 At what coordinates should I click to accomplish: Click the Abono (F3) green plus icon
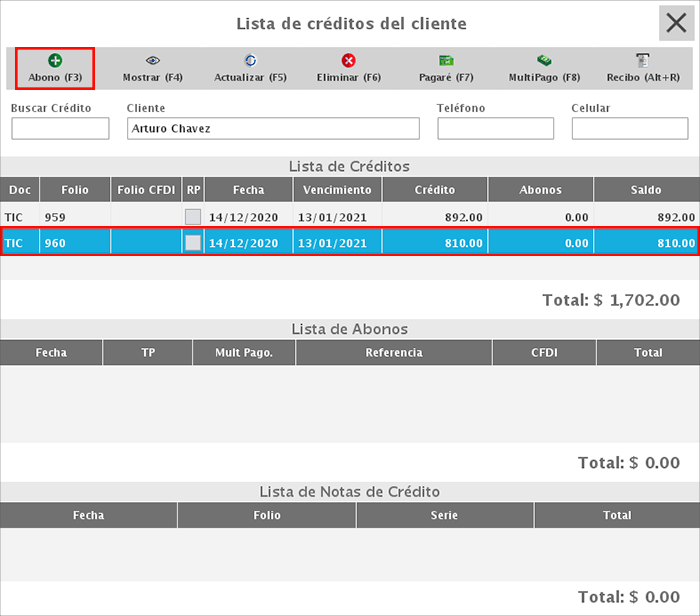pyautogui.click(x=55, y=60)
